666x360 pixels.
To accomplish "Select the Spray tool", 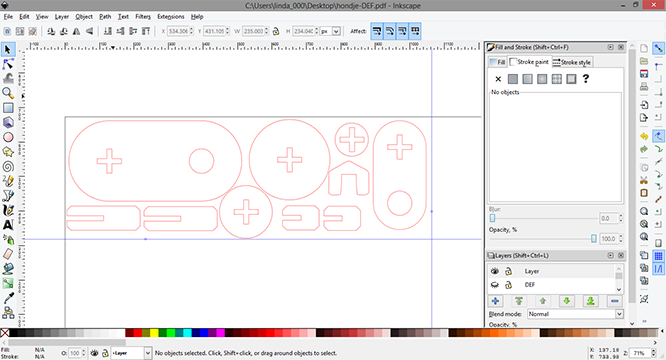I will tap(8, 239).
